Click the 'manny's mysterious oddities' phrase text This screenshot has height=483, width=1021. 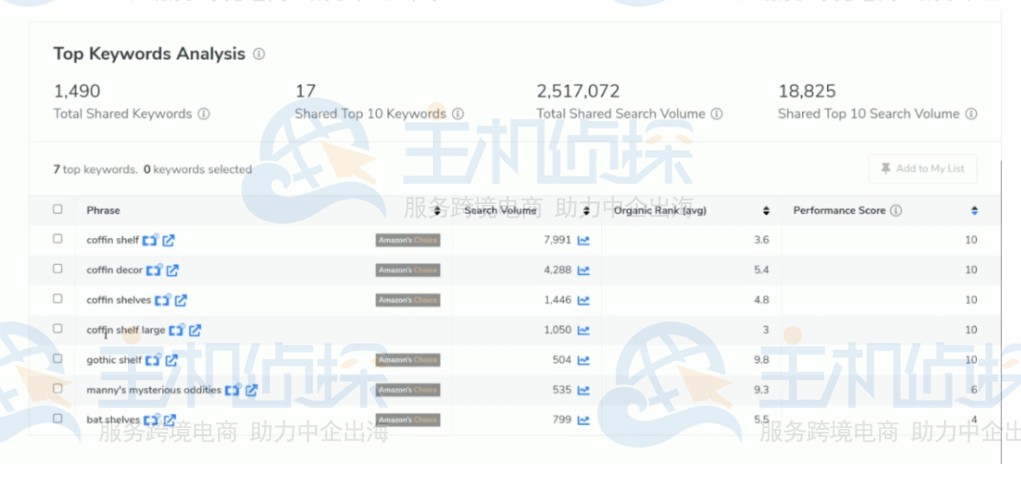[154, 390]
